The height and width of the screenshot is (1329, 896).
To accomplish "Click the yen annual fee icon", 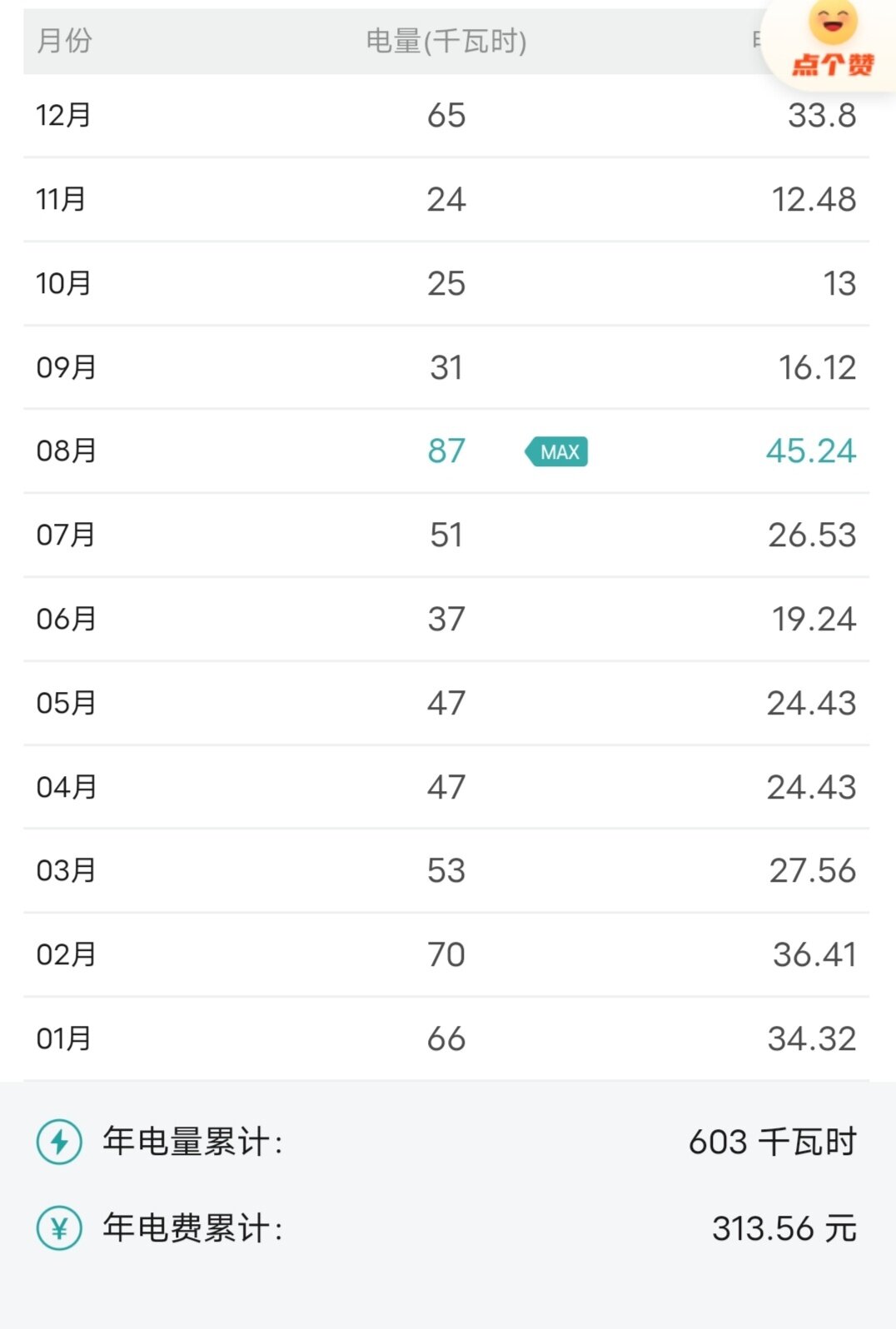I will point(59,1228).
